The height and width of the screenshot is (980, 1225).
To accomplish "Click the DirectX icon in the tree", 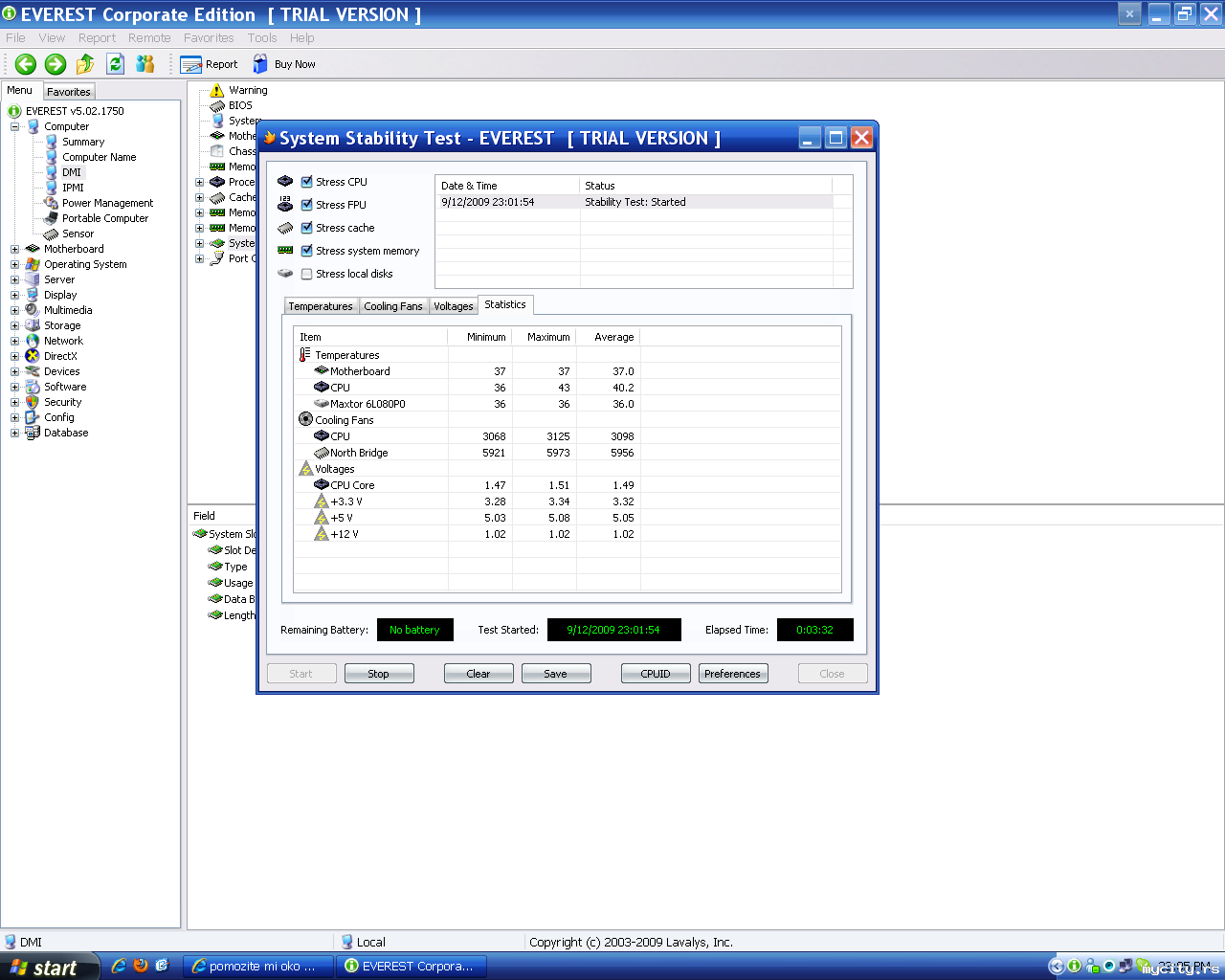I will coord(33,356).
